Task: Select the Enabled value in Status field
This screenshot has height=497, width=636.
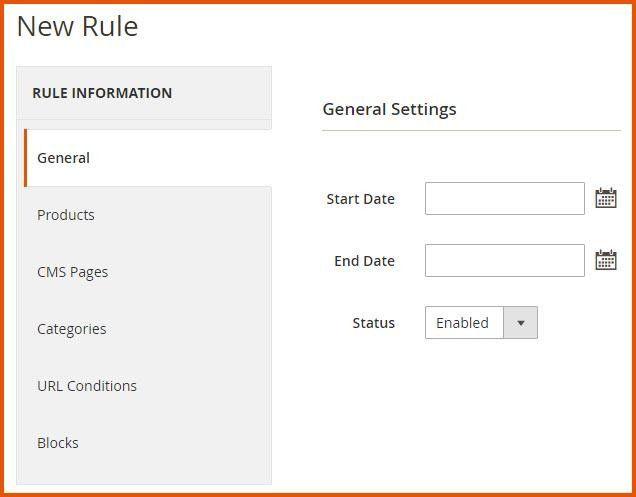Action: 463,323
